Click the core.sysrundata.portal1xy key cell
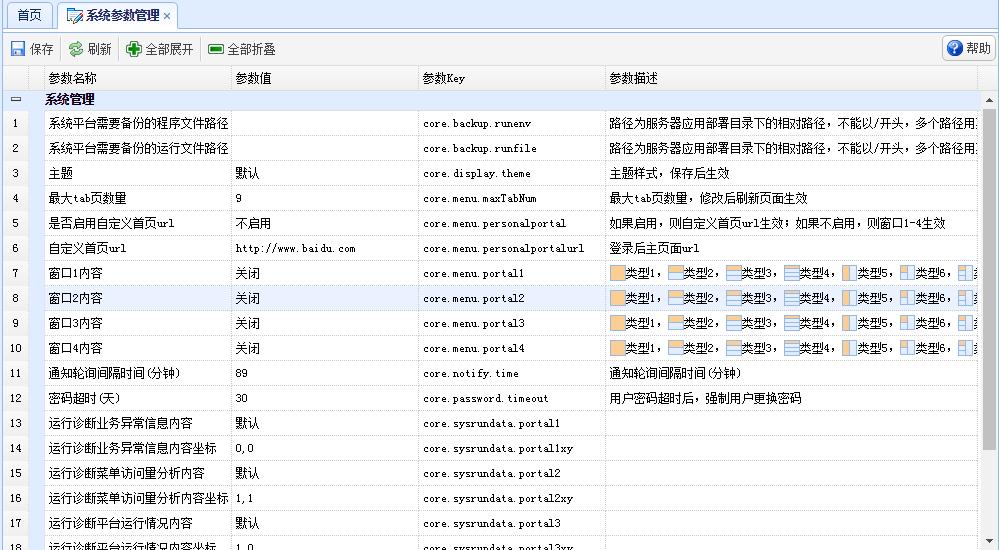Viewport: 999px width, 550px height. pyautogui.click(x=512, y=448)
